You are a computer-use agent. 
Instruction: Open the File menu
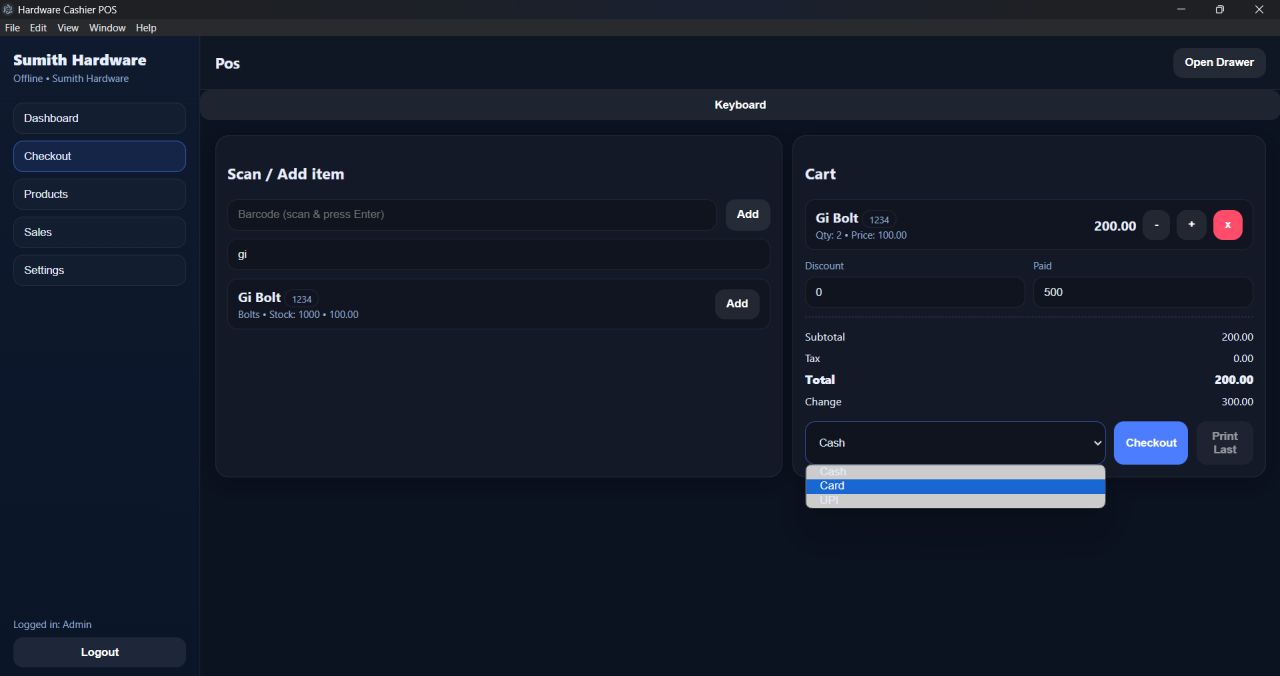pyautogui.click(x=12, y=28)
